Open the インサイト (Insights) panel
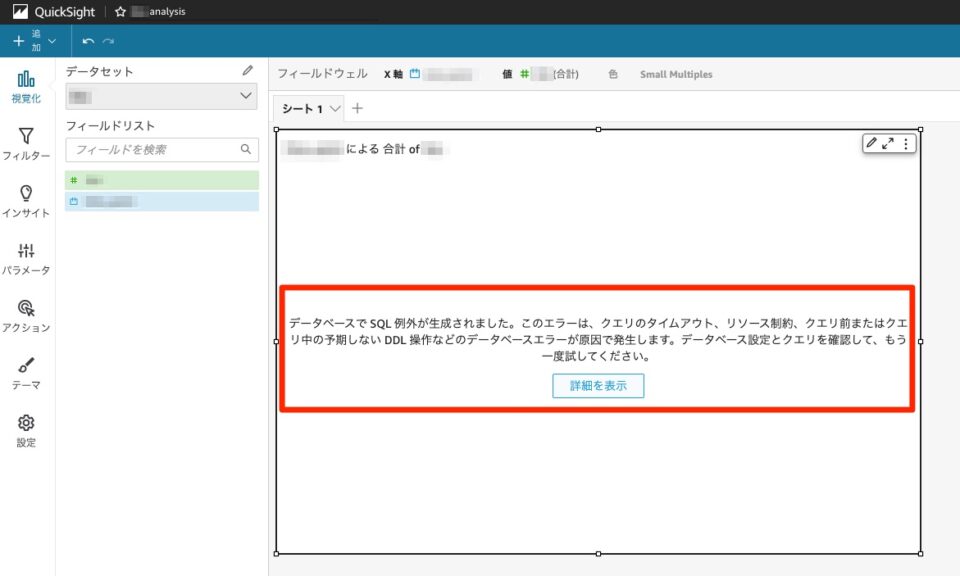This screenshot has width=960, height=576. point(26,202)
